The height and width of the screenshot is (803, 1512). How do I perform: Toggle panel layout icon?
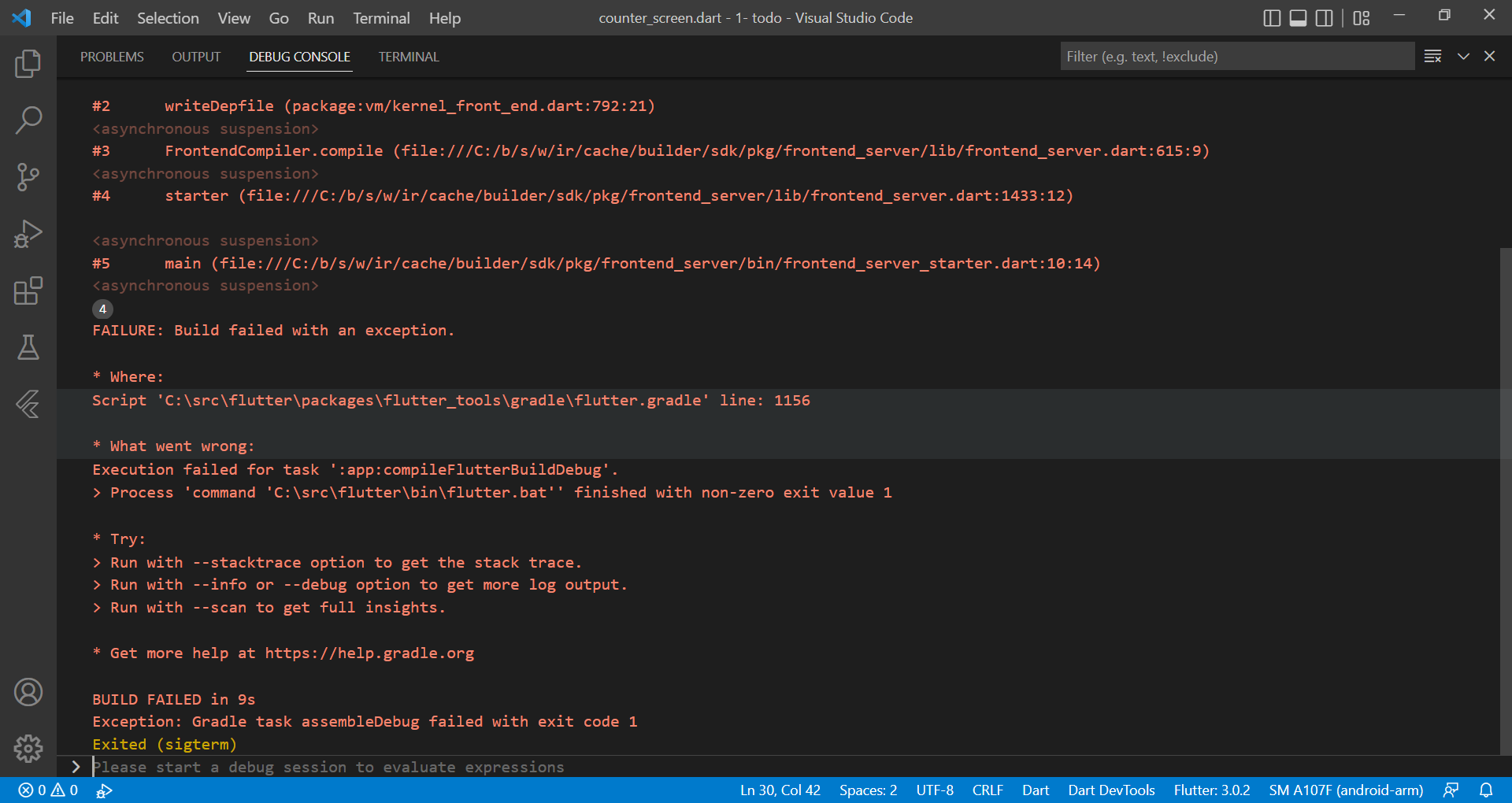click(1298, 18)
